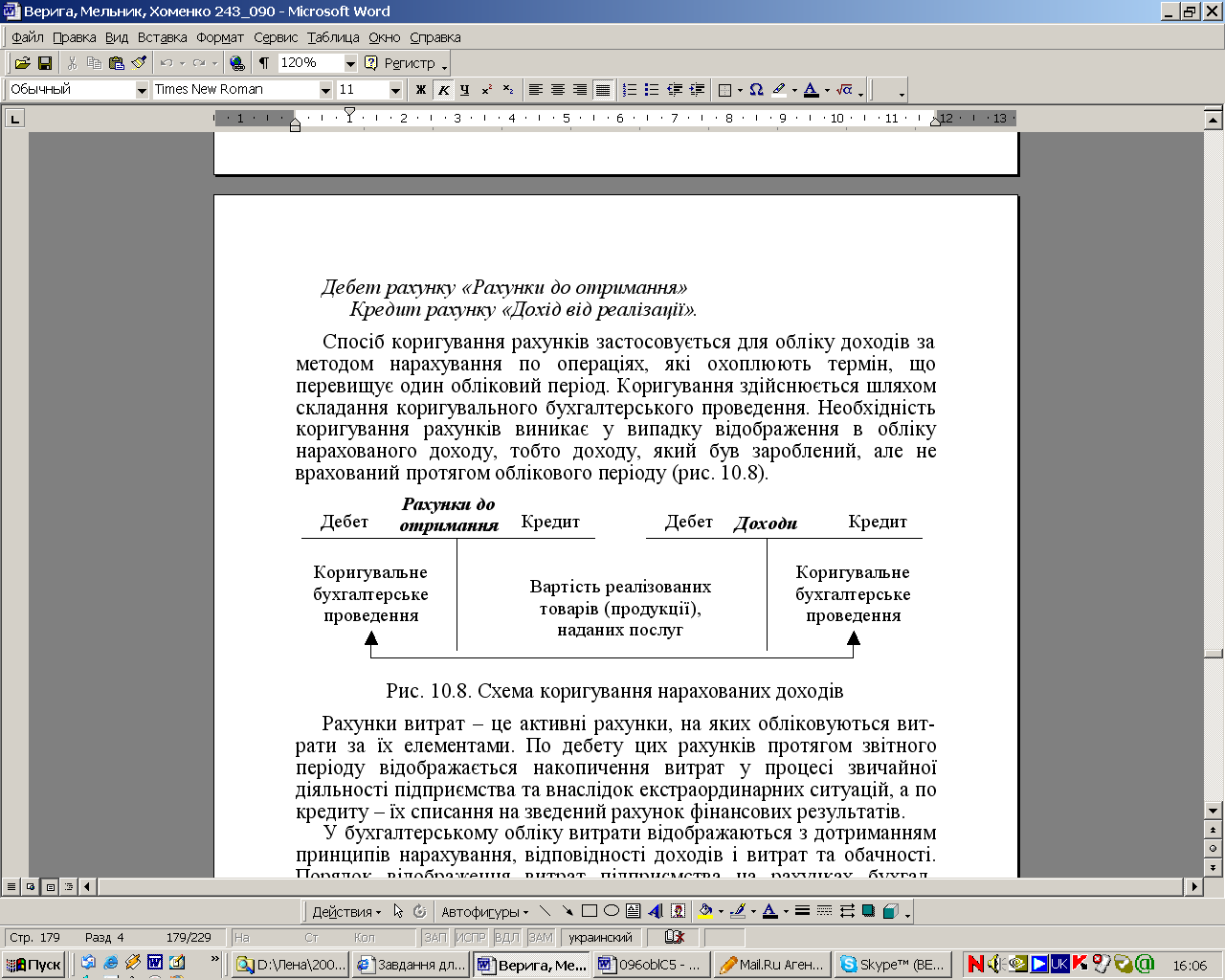Viewport: 1225px width, 980px height.
Task: Click the Paste clipboard icon
Action: [117, 63]
